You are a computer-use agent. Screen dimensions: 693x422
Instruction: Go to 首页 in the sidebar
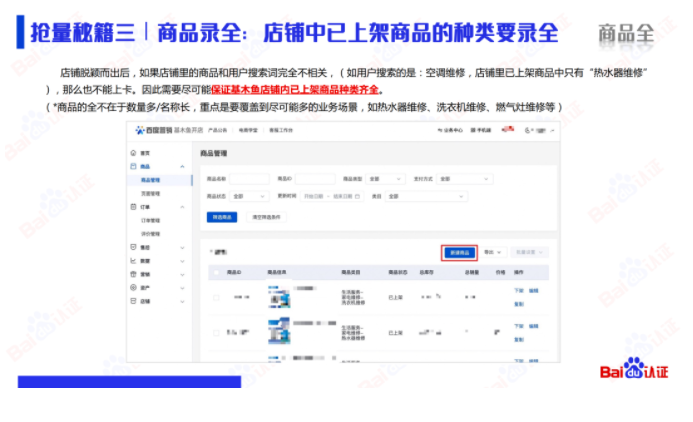coord(145,153)
